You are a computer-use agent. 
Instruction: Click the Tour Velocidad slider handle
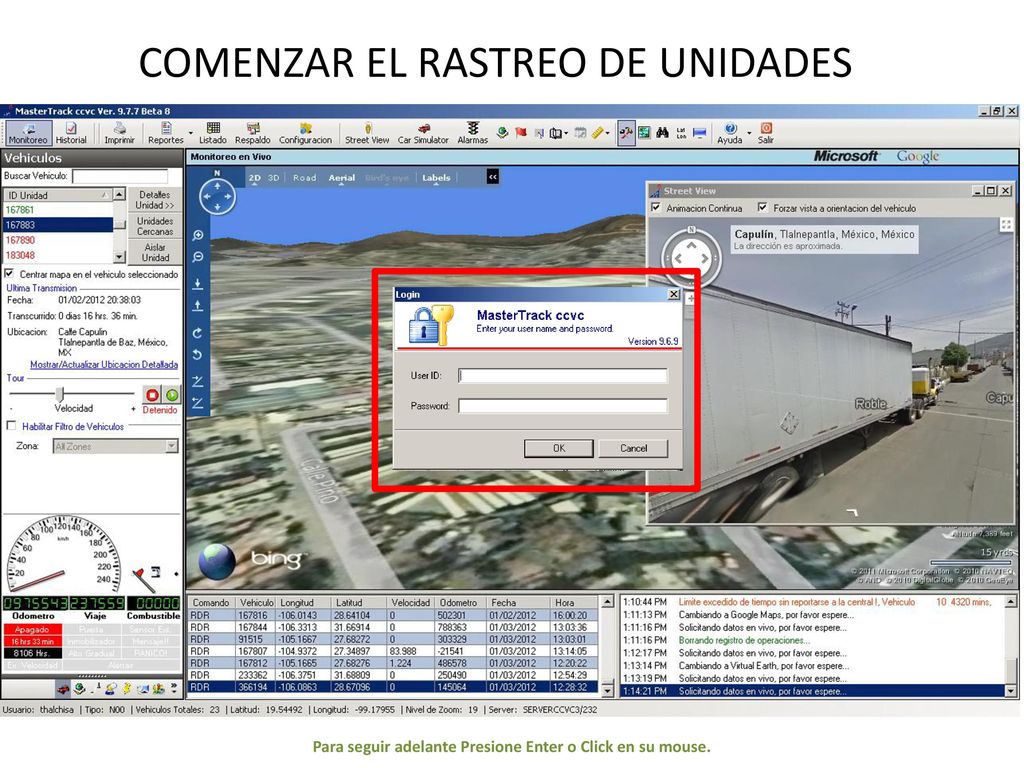[60, 394]
